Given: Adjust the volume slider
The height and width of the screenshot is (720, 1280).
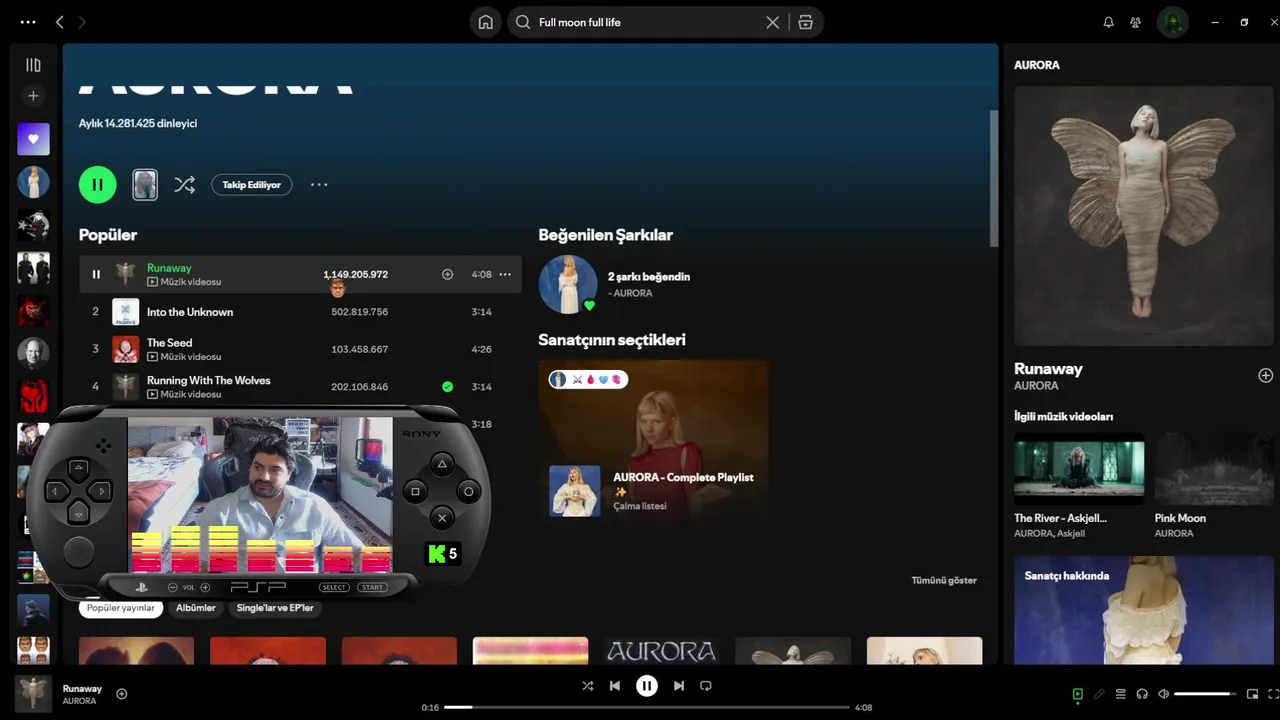Looking at the screenshot, I should pyautogui.click(x=1206, y=694).
